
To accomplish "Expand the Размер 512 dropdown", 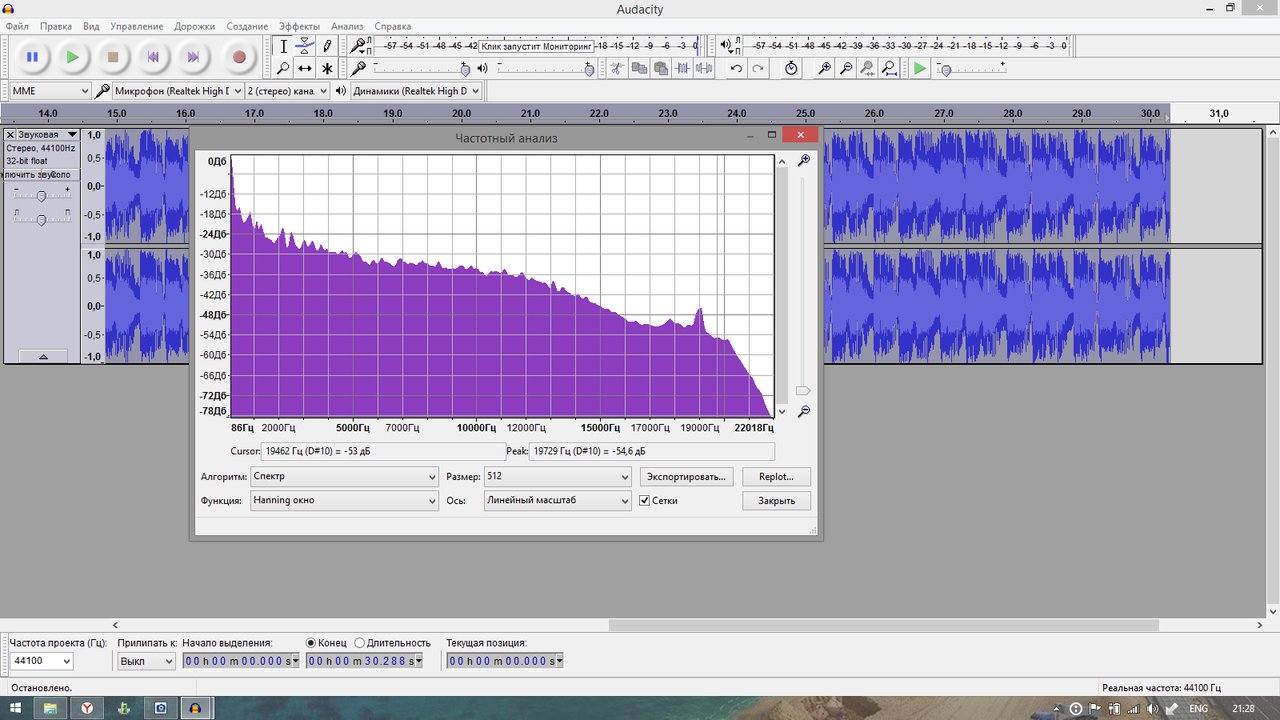I will pos(558,477).
